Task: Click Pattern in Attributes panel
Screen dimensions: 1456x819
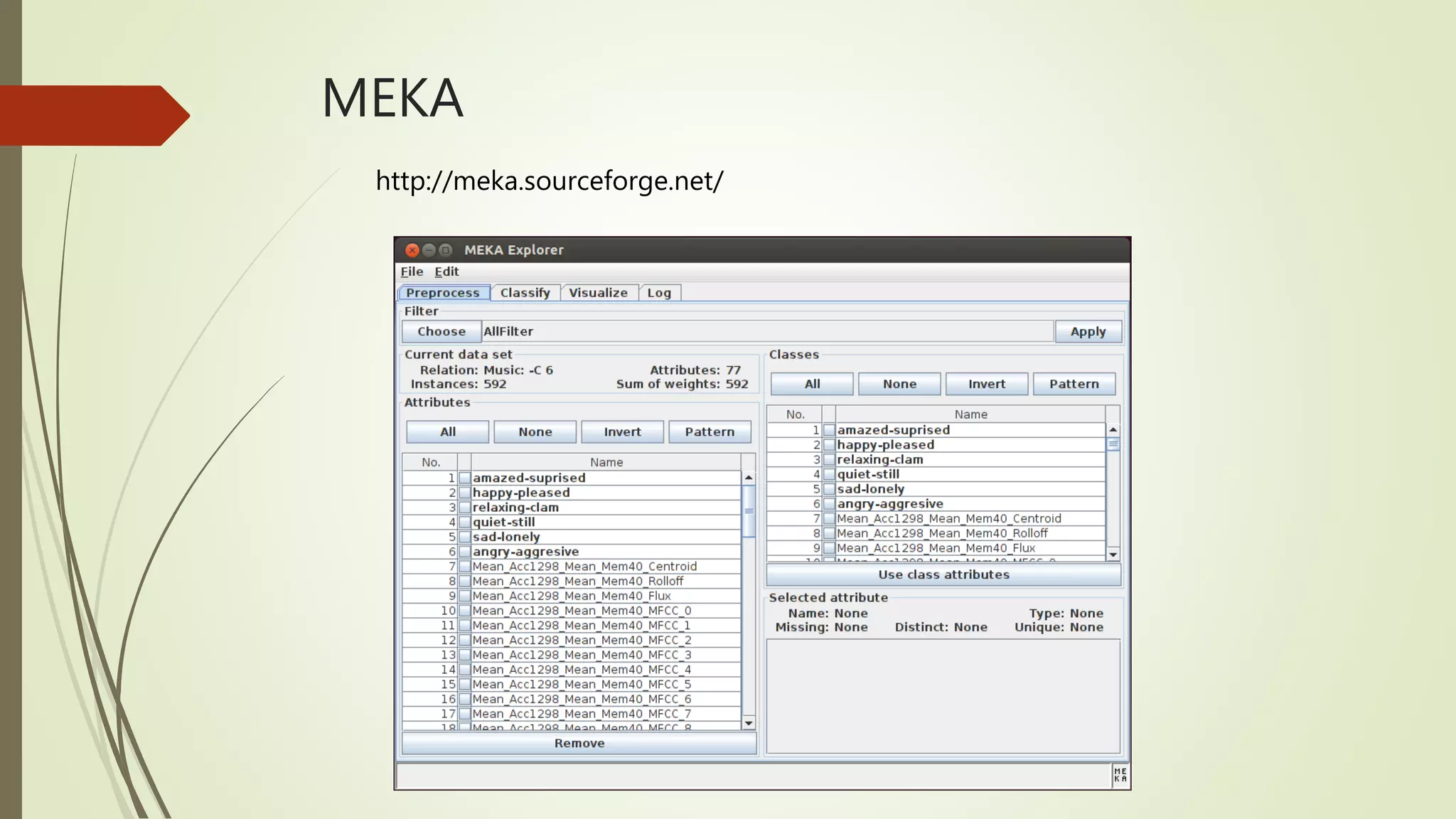Action: [710, 432]
